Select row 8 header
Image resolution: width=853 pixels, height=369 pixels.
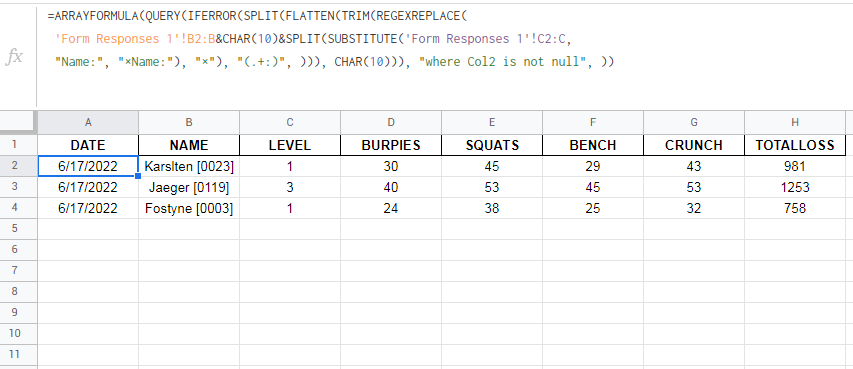[18, 292]
